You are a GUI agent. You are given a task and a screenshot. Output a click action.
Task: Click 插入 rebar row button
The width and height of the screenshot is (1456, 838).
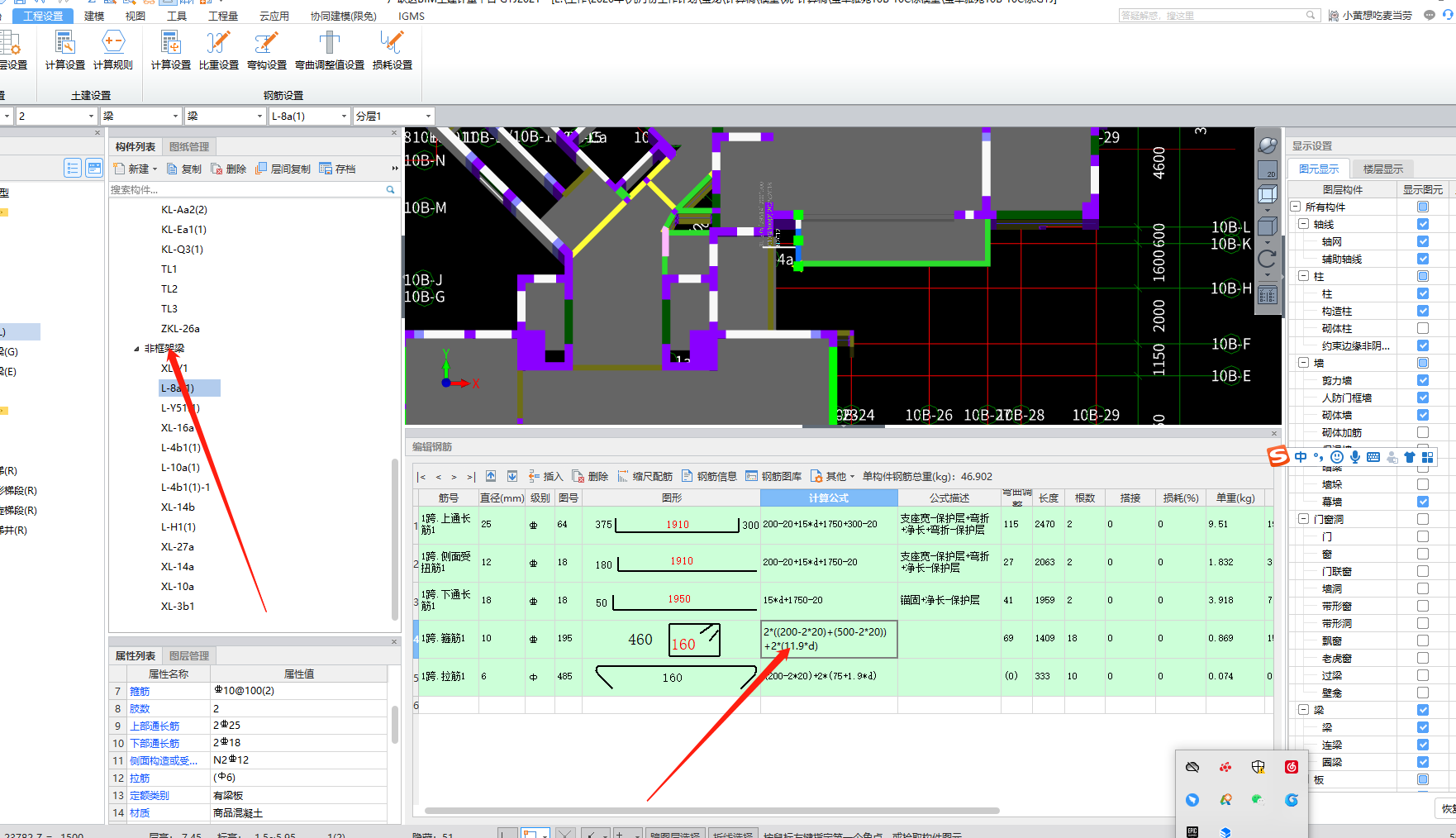(x=545, y=476)
